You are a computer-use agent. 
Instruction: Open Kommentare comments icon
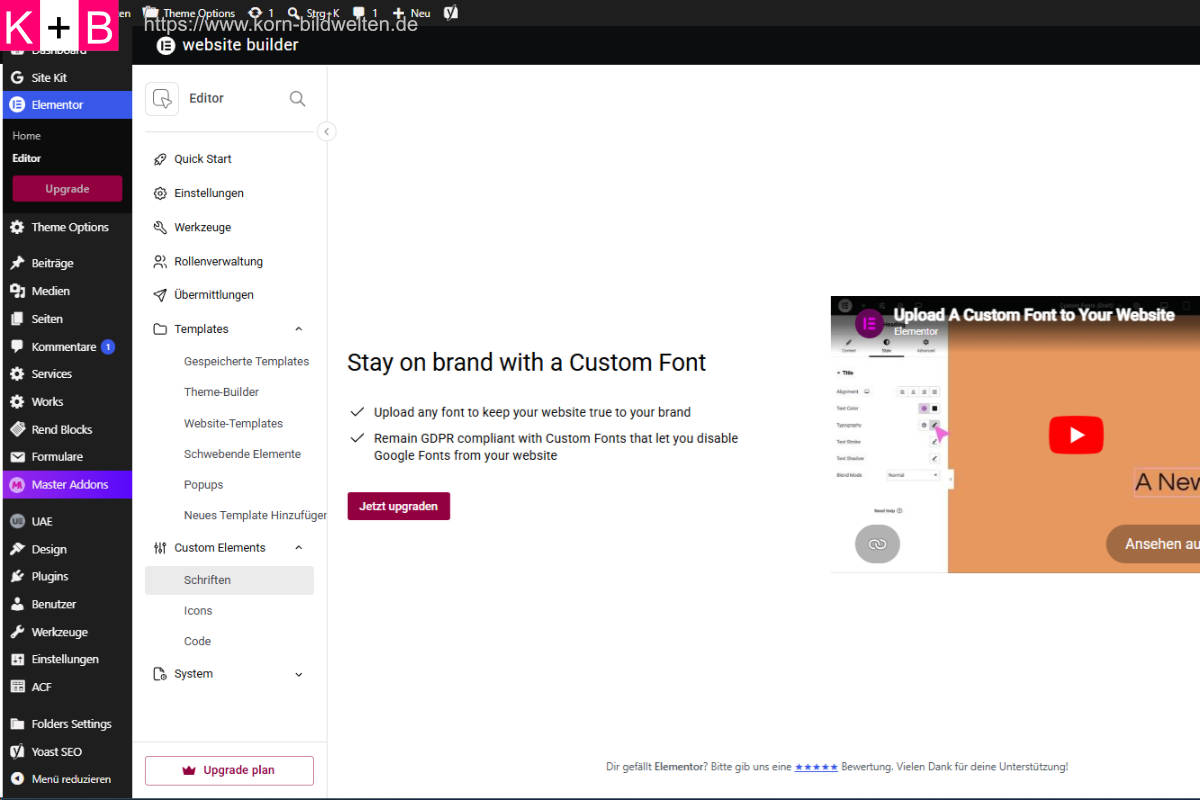16,347
